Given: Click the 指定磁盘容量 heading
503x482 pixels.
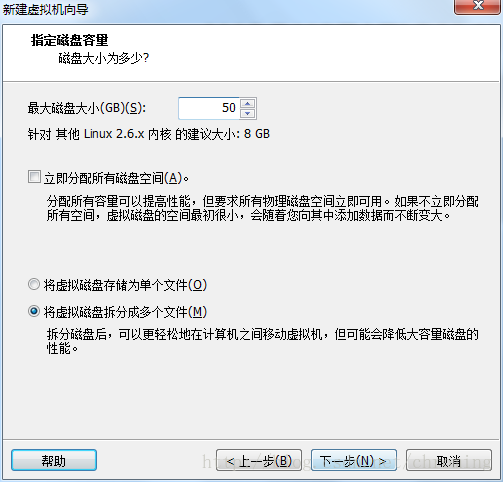Looking at the screenshot, I should click(x=69, y=40).
